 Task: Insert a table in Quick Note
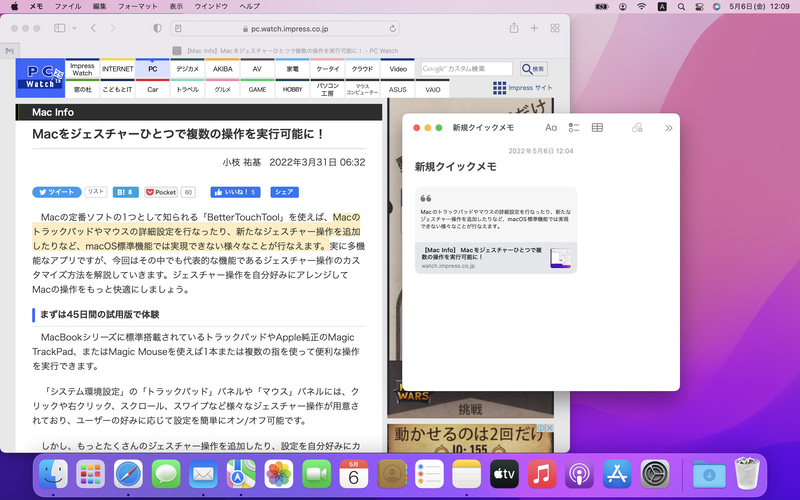click(597, 128)
